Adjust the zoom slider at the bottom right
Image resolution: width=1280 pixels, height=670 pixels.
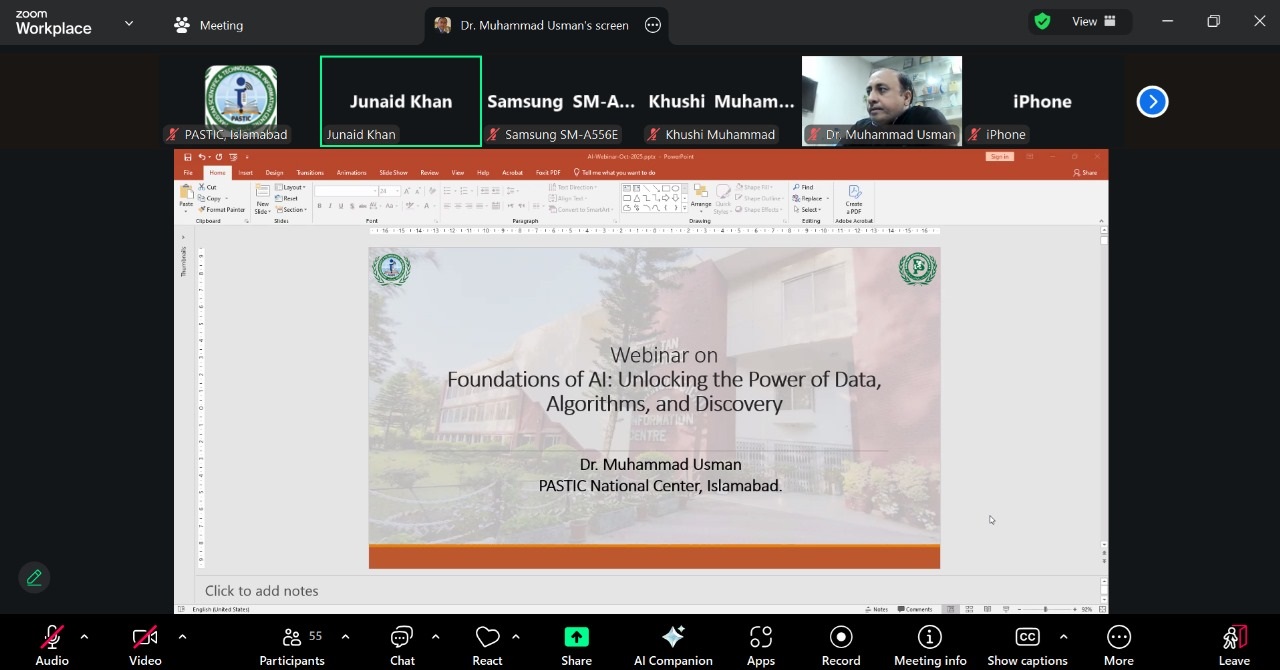click(x=1045, y=609)
